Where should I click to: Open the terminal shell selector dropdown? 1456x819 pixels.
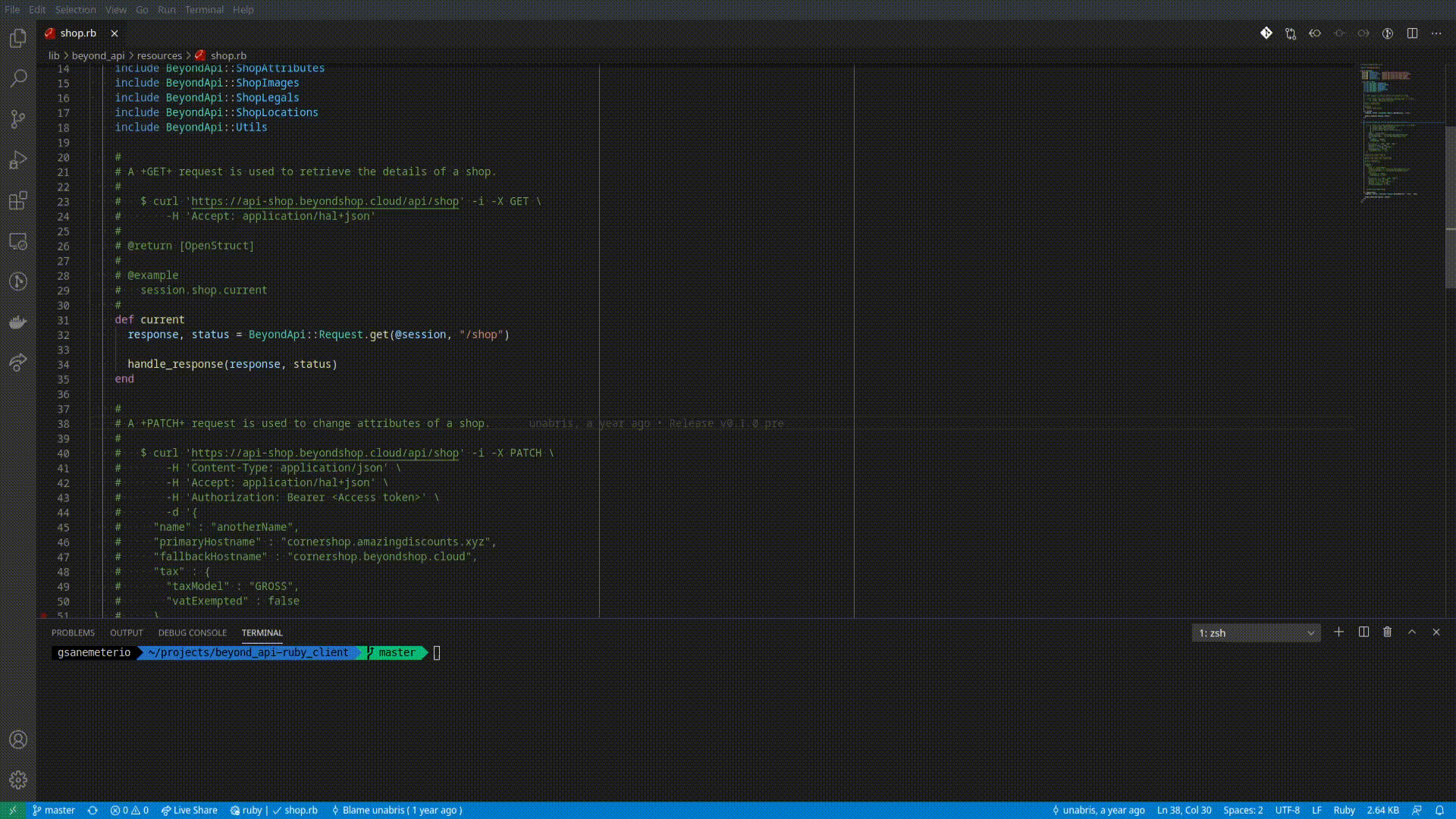point(1256,632)
